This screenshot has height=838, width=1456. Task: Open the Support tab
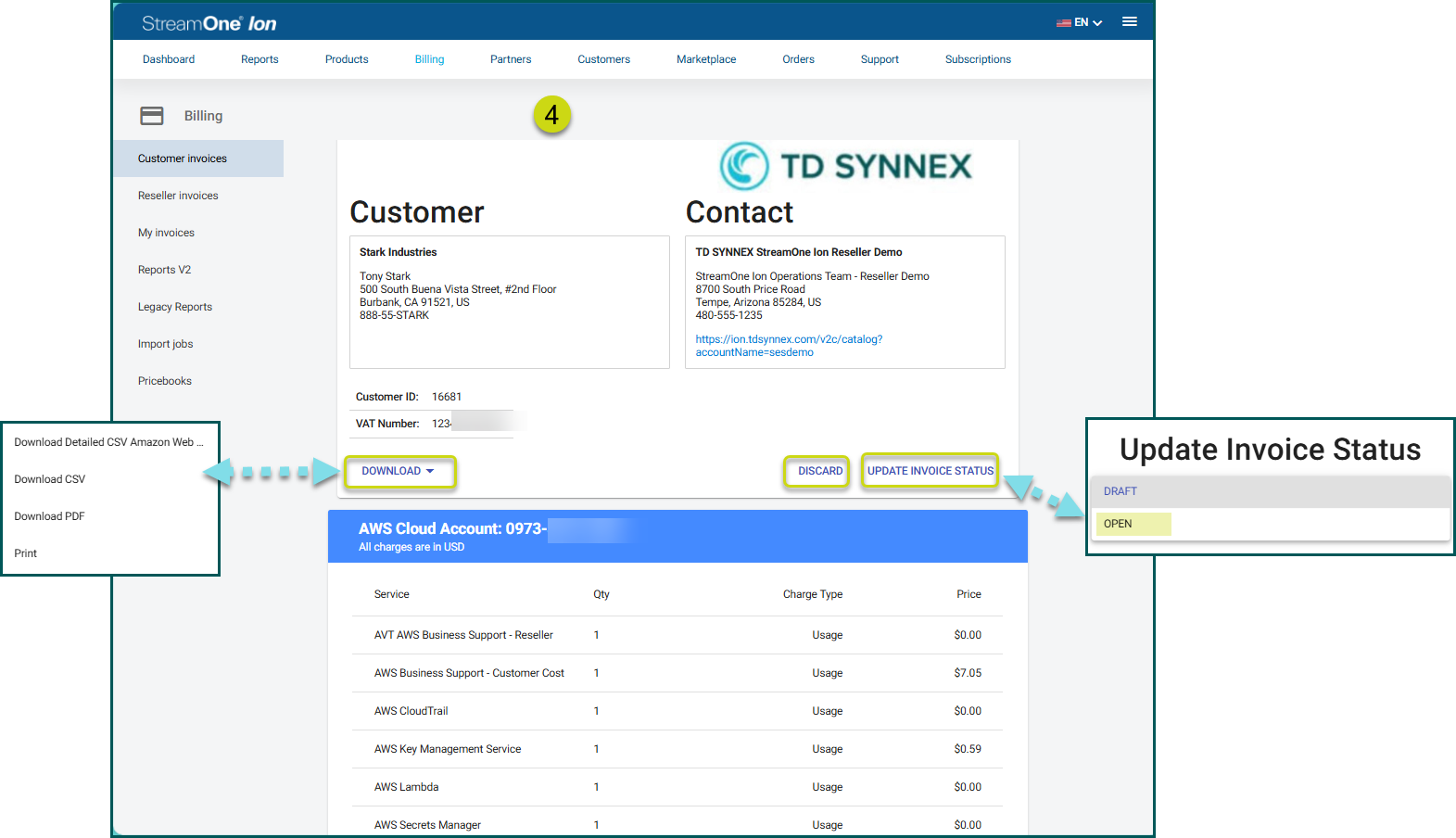coord(880,59)
